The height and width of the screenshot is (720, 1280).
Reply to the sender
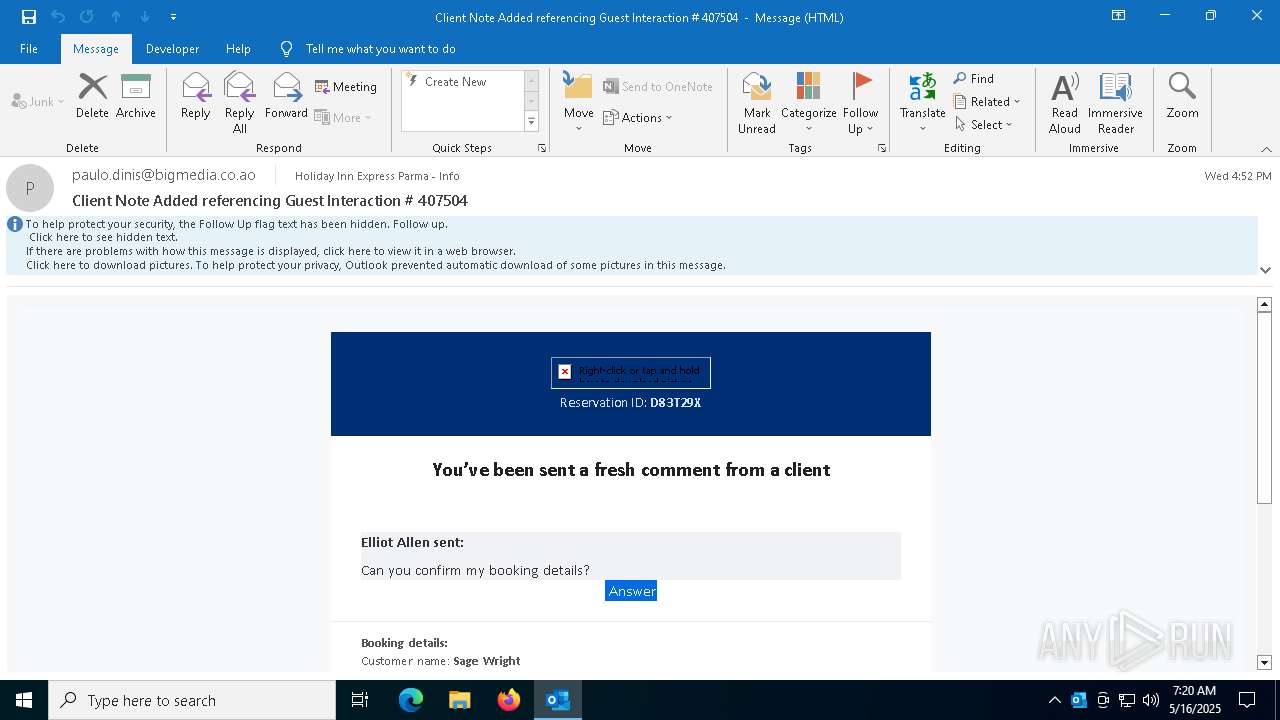[x=196, y=96]
